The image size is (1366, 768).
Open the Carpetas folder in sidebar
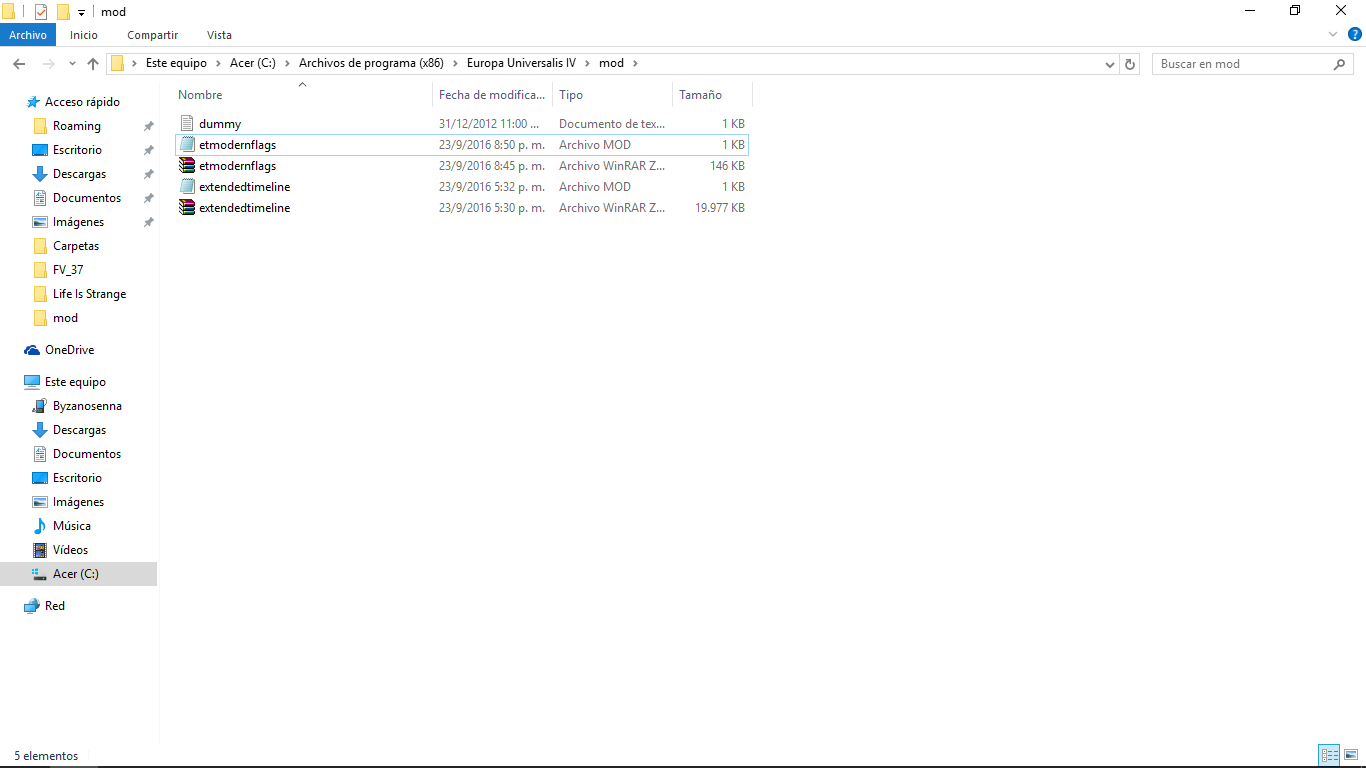point(76,246)
